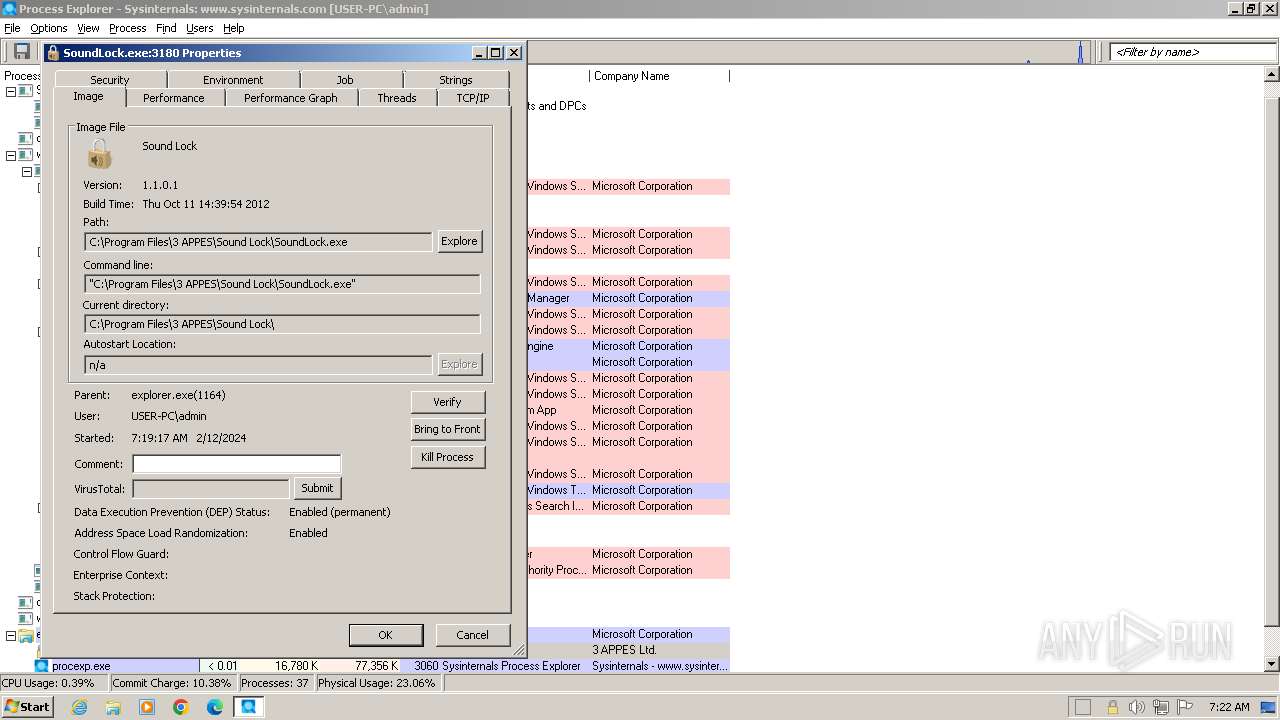Open the Options menu
The height and width of the screenshot is (720, 1280).
[x=49, y=28]
